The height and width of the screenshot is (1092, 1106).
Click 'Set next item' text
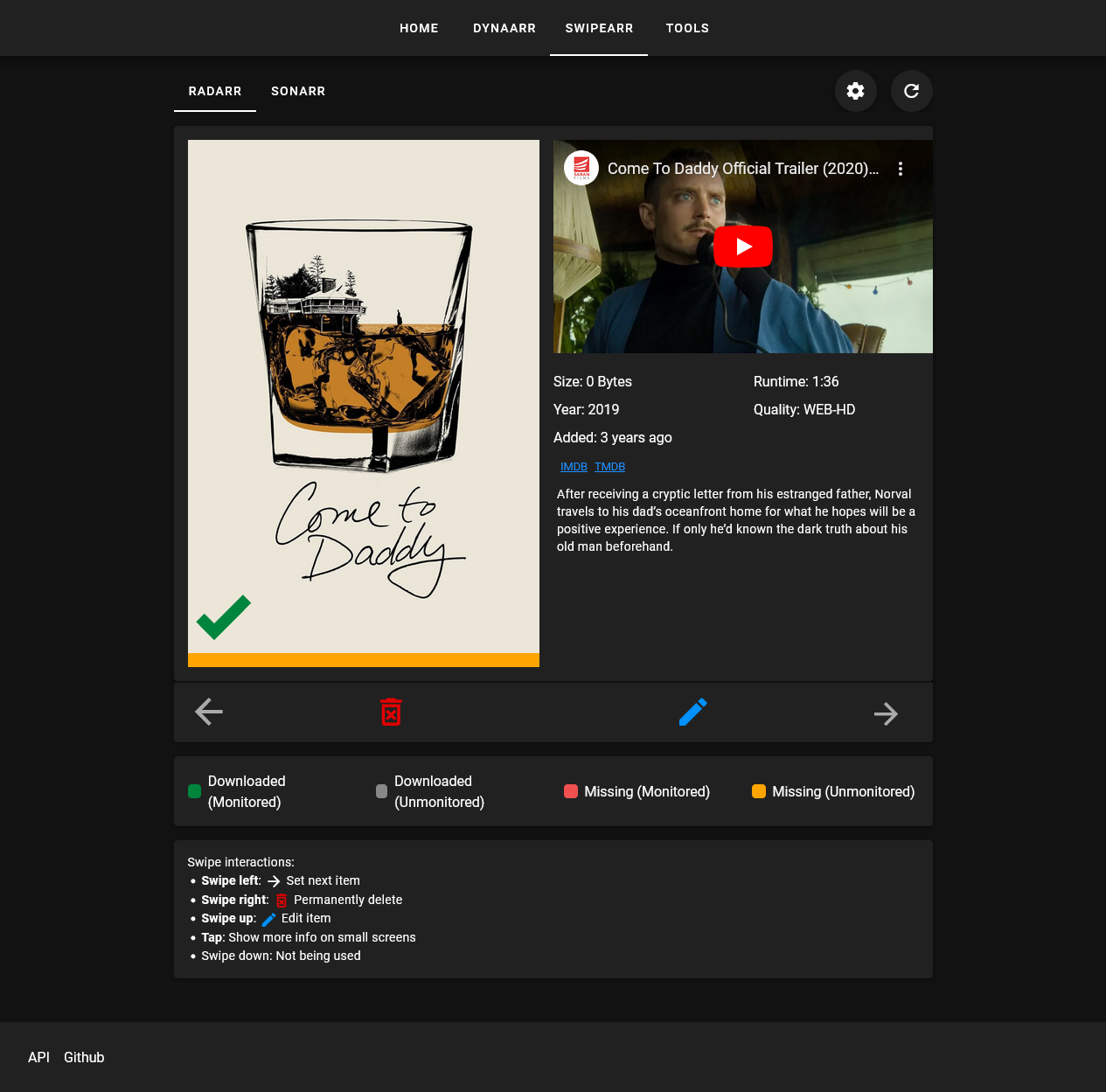(323, 881)
